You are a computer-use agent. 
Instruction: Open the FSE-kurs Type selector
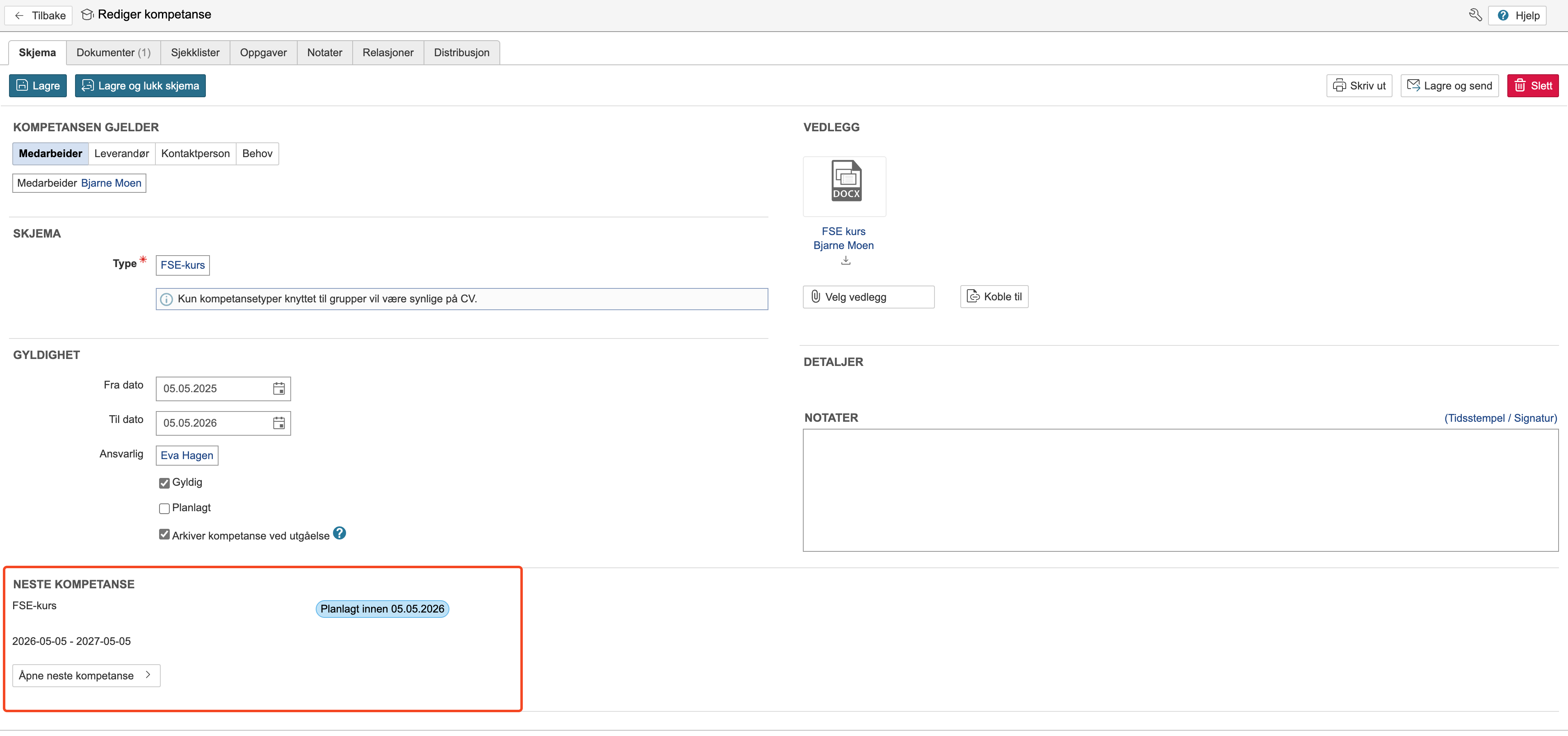click(x=182, y=265)
